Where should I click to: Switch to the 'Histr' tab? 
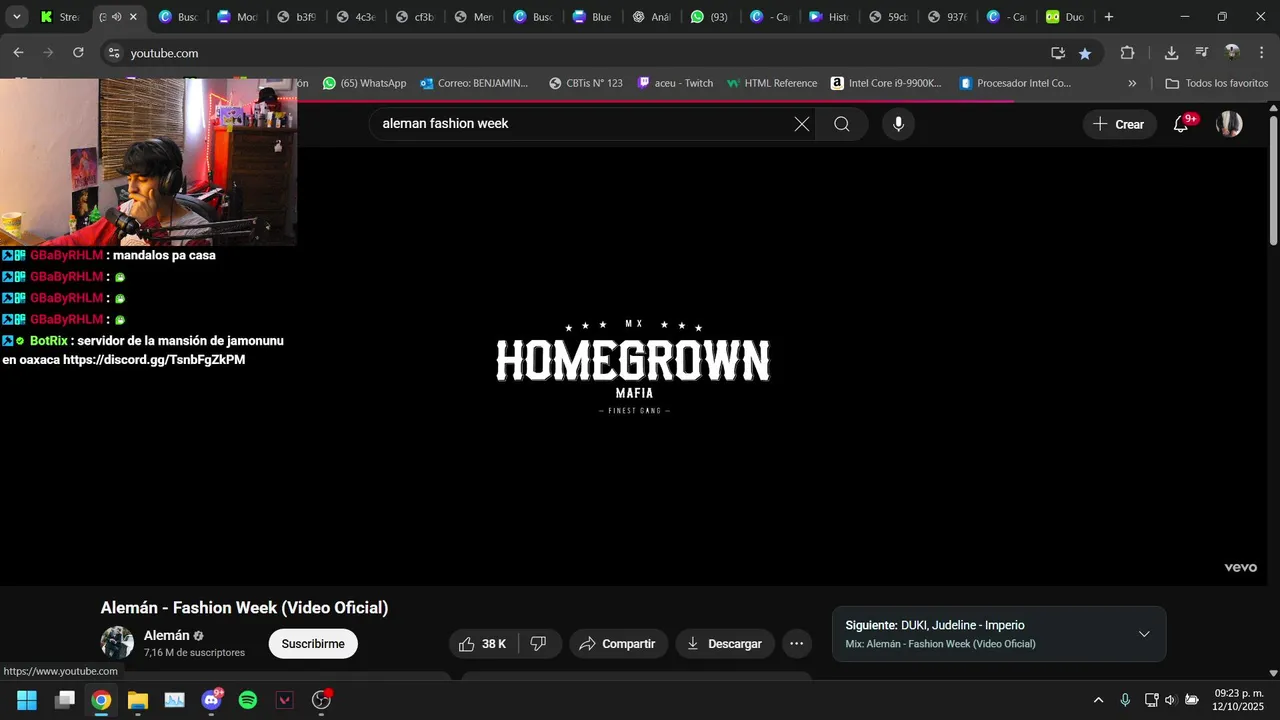pos(829,17)
